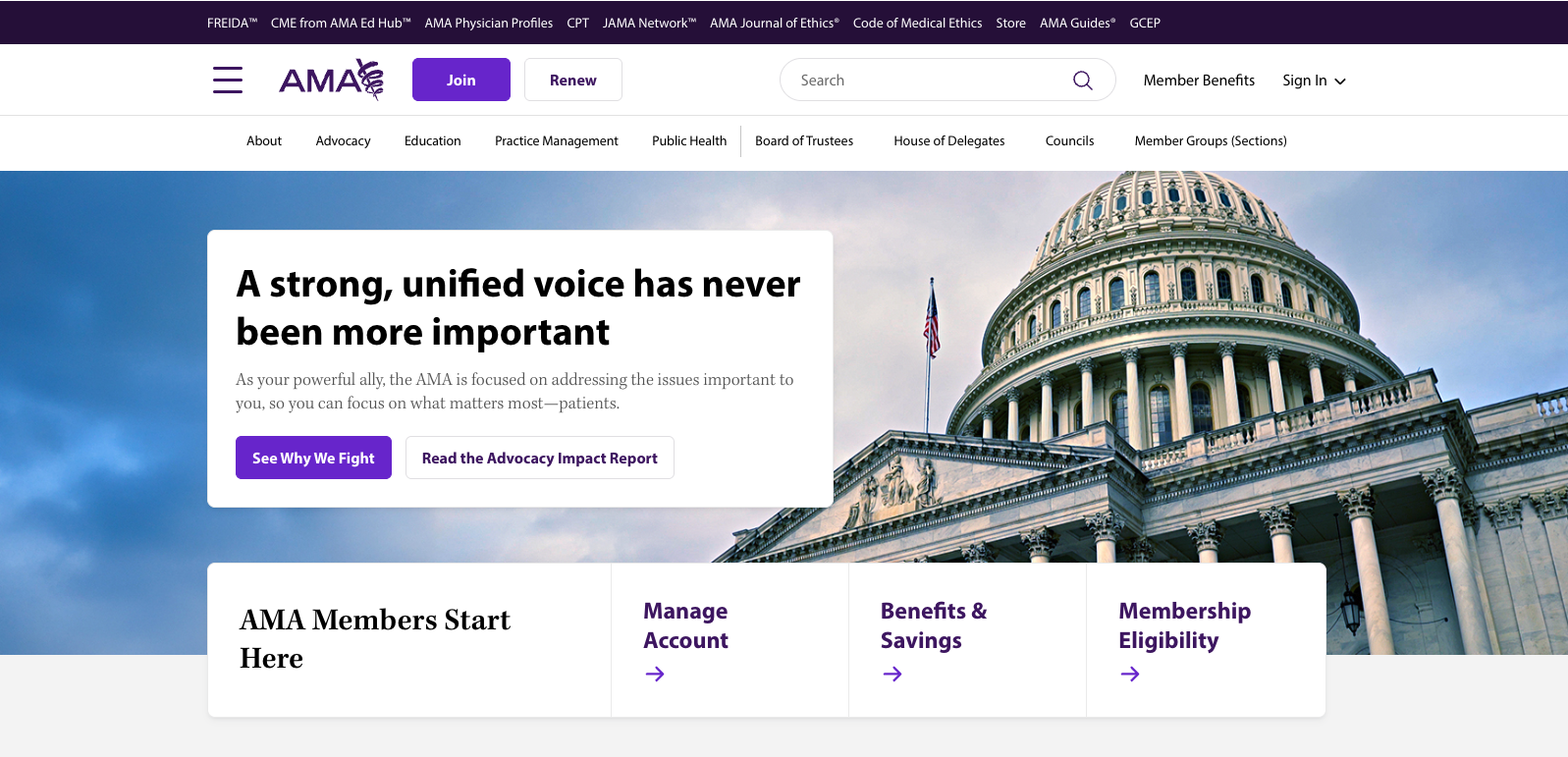The width and height of the screenshot is (1568, 757).
Task: Click See Why We Fight button
Action: tap(313, 458)
